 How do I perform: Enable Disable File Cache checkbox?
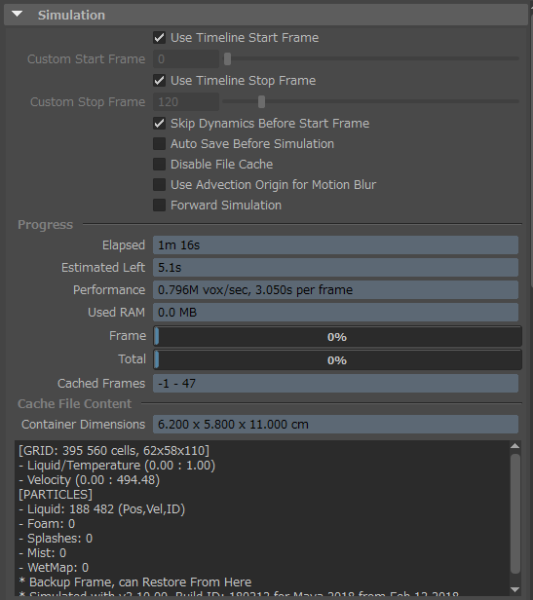click(x=159, y=164)
